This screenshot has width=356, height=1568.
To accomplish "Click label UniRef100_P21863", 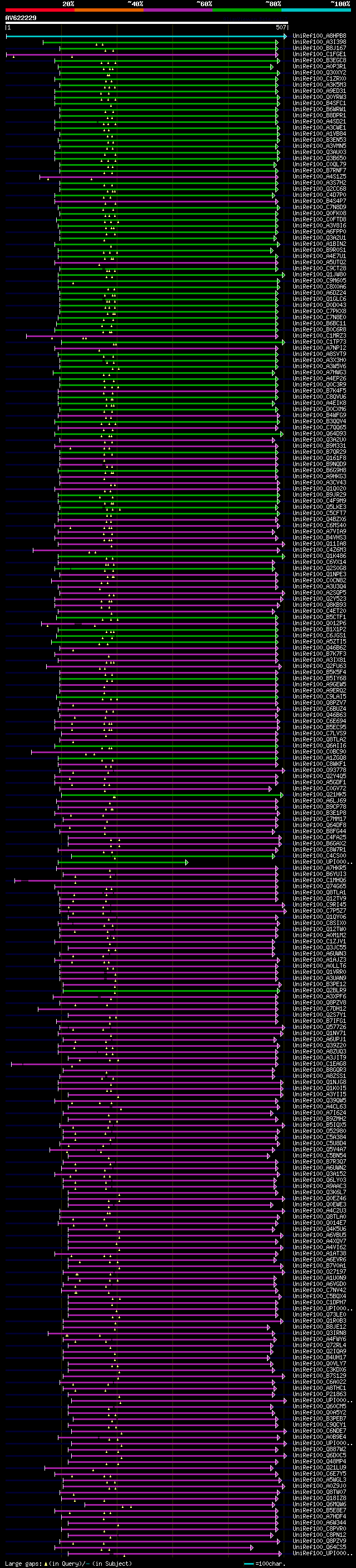I will [x=319, y=1395].
